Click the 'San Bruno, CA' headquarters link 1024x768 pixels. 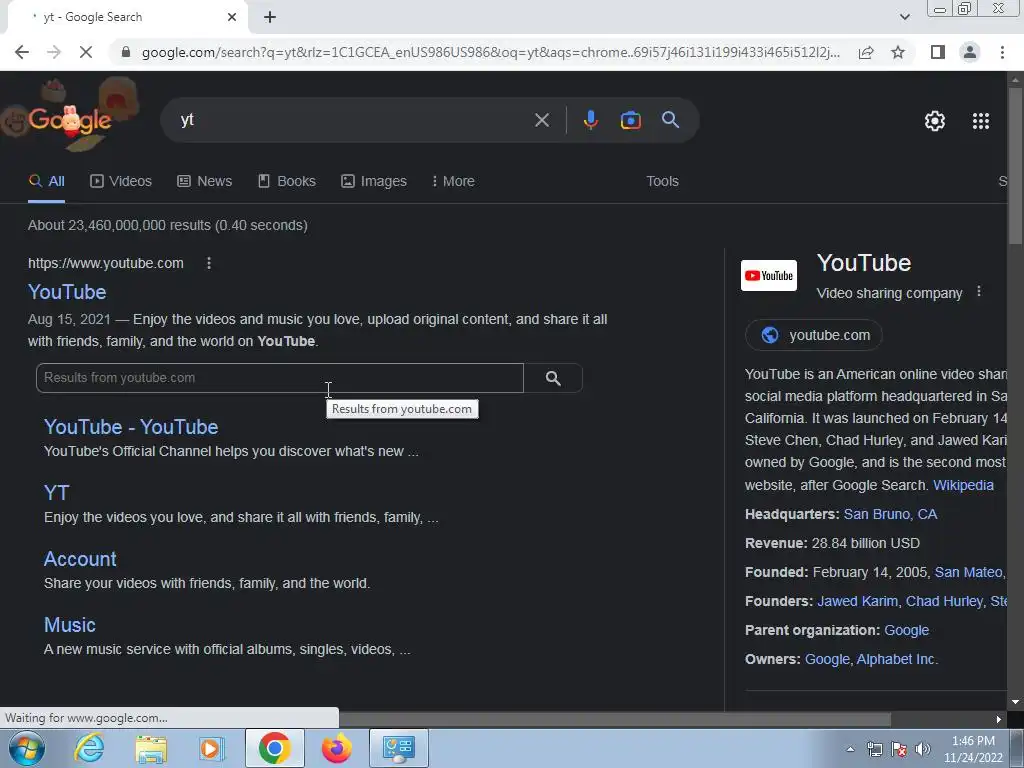click(x=890, y=514)
